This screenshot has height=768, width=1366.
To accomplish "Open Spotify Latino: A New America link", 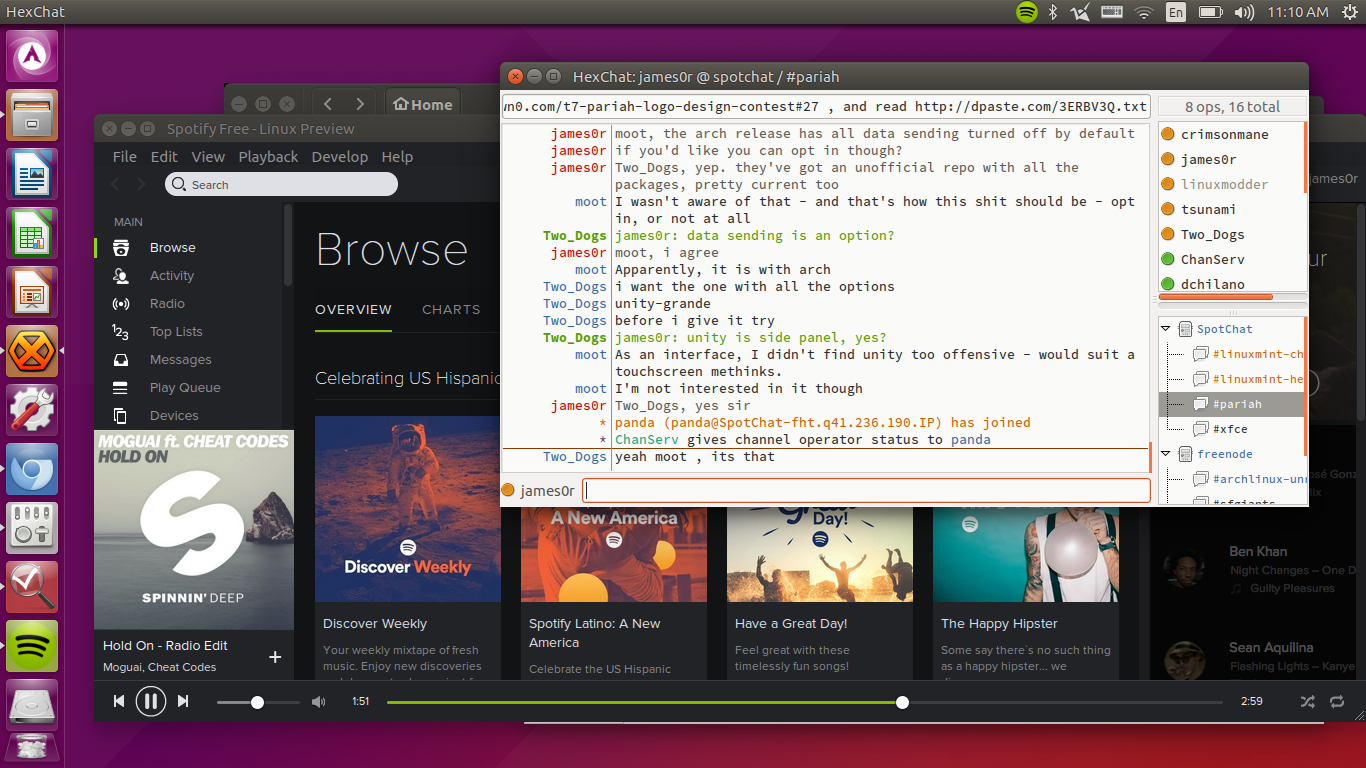I will 595,633.
